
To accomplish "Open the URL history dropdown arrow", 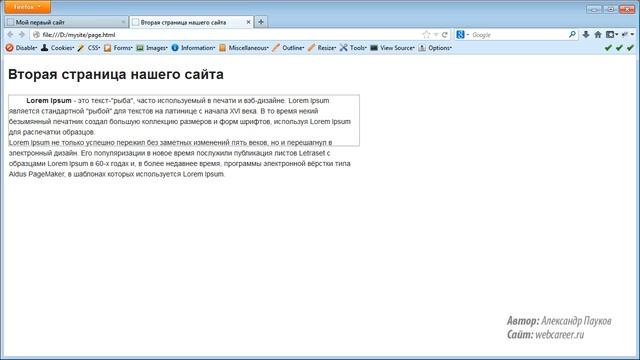I will point(436,35).
